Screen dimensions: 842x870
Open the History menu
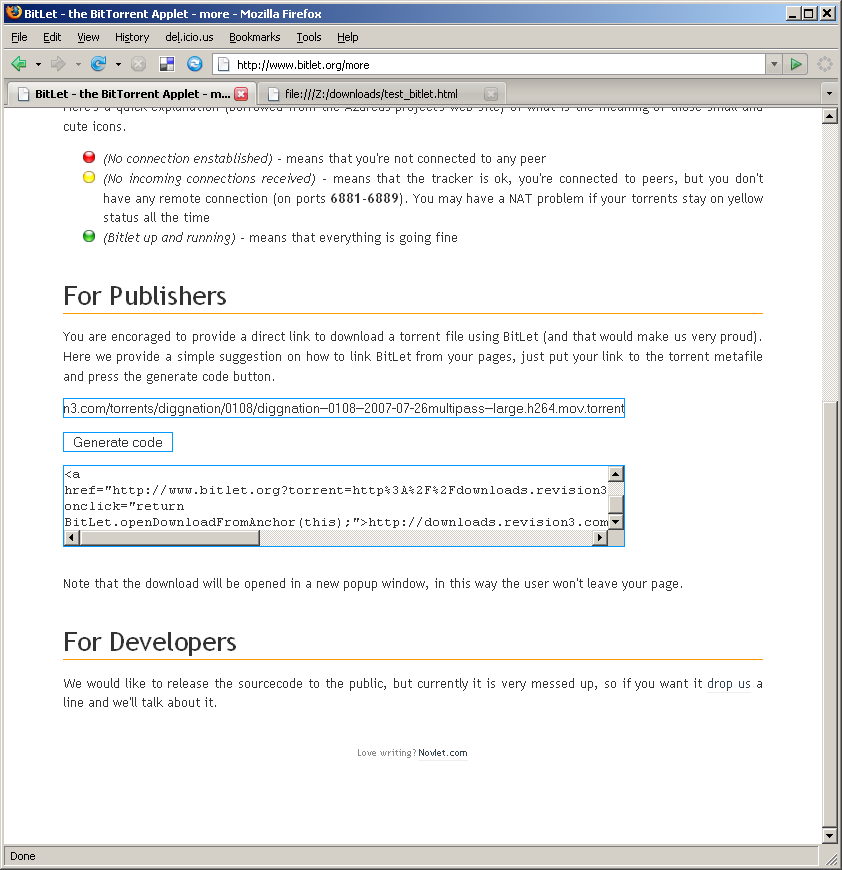pos(132,37)
